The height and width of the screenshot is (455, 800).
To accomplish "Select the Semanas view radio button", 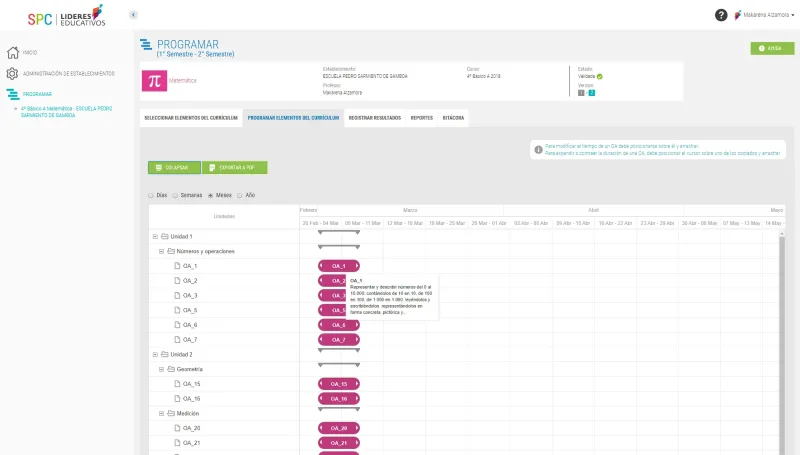I will (175, 195).
